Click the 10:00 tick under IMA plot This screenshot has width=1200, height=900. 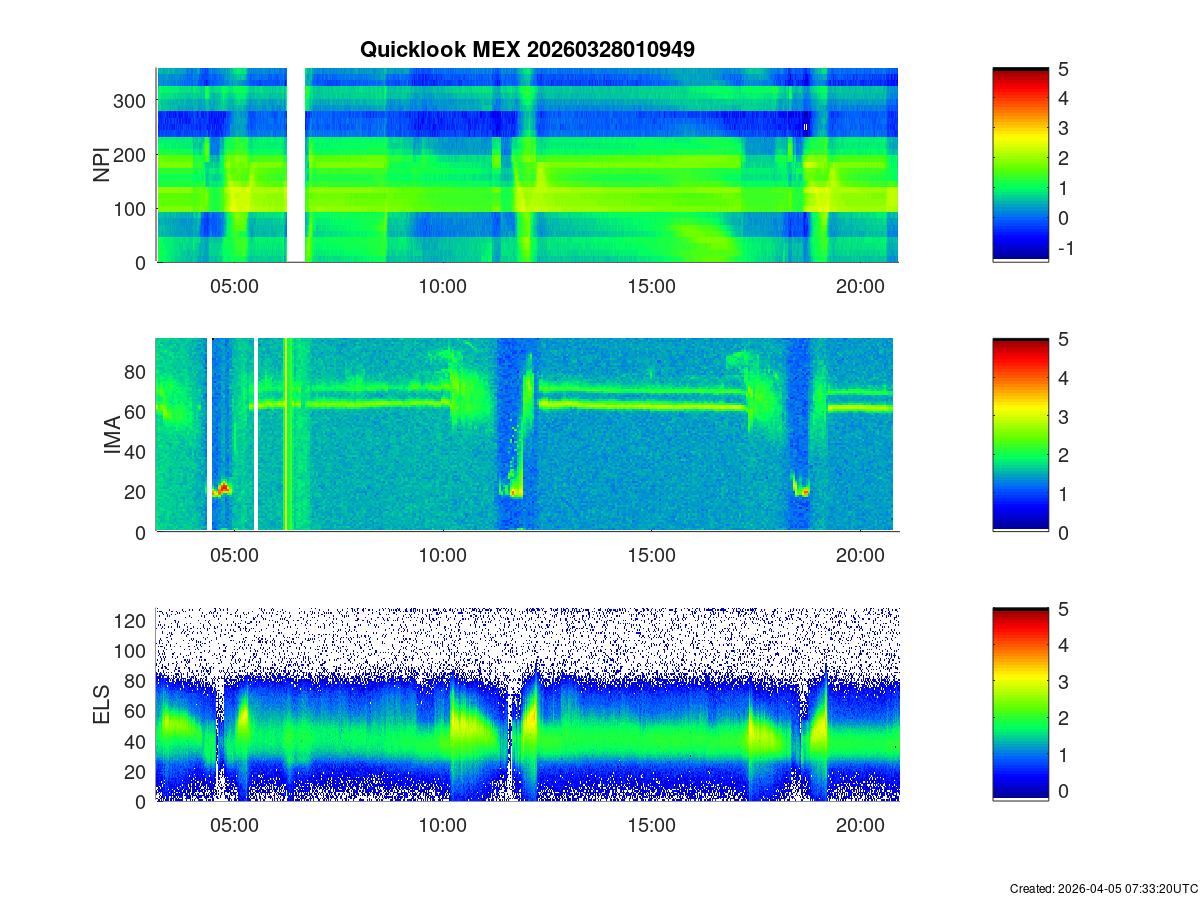pyautogui.click(x=442, y=556)
